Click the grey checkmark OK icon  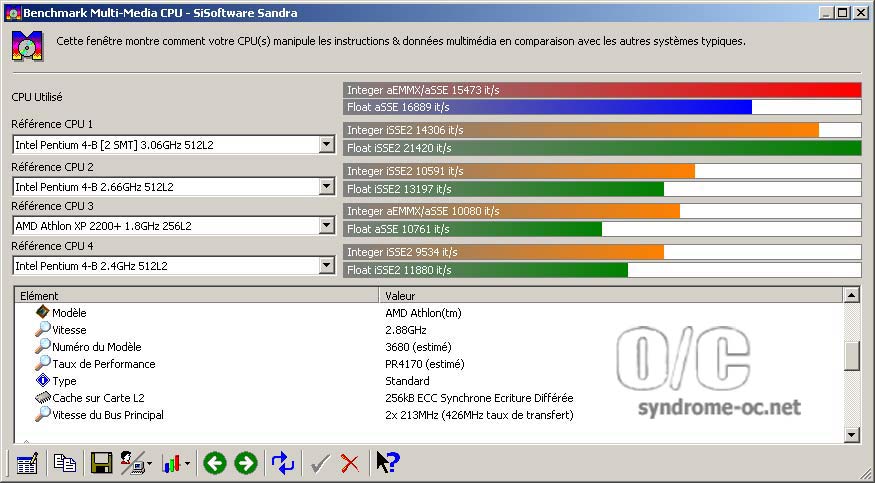pos(320,463)
